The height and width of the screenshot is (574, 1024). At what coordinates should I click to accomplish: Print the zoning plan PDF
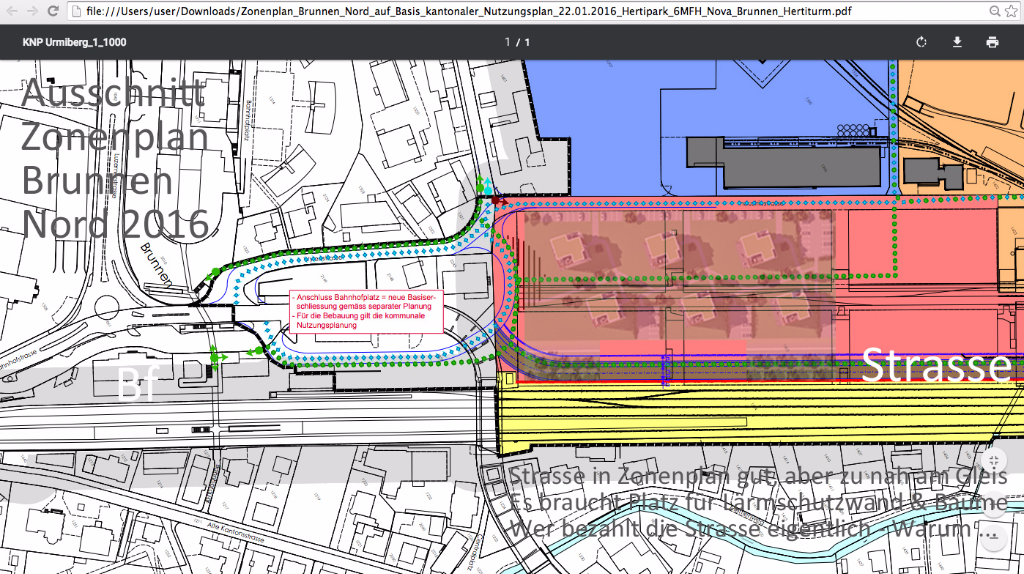pyautogui.click(x=991, y=42)
